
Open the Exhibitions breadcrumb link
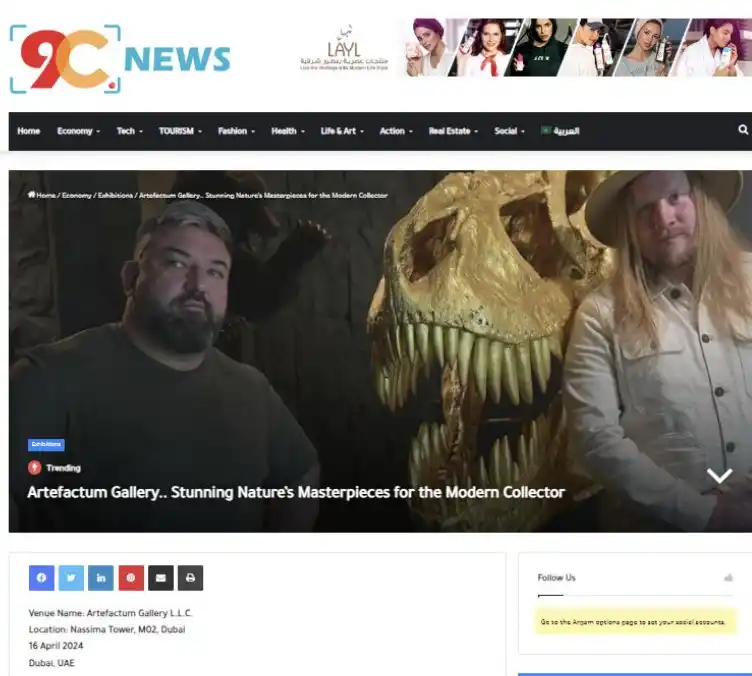115,195
